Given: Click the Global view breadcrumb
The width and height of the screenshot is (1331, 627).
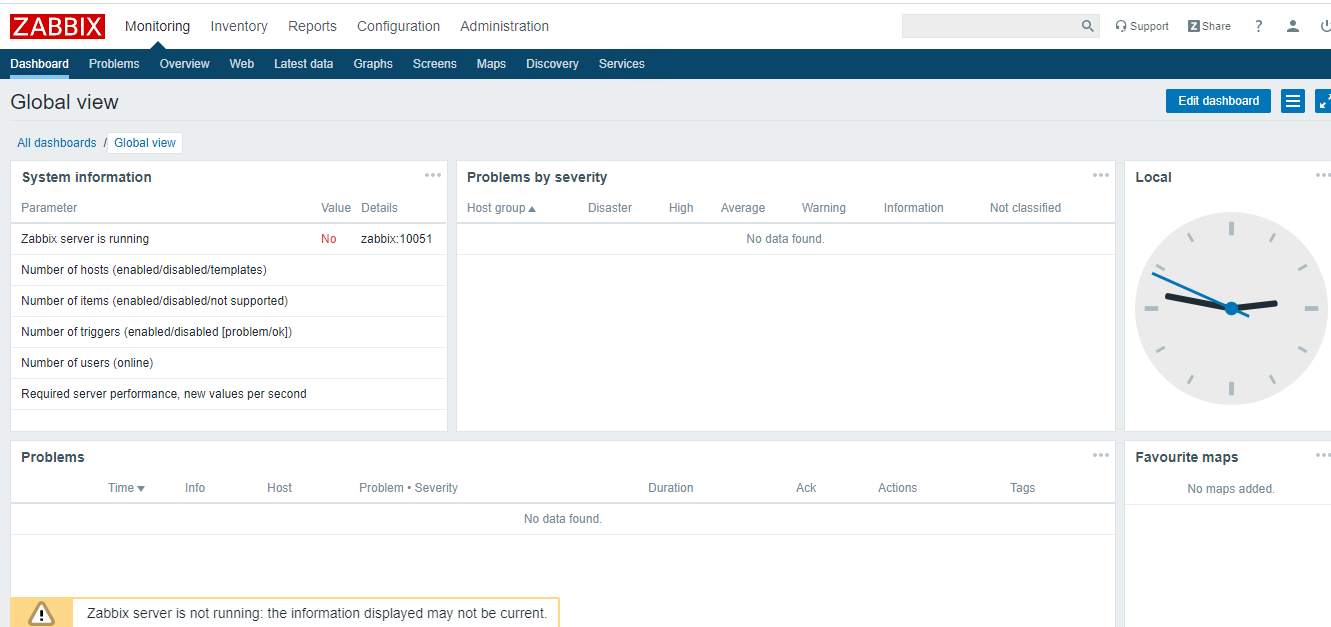Looking at the screenshot, I should pos(145,143).
